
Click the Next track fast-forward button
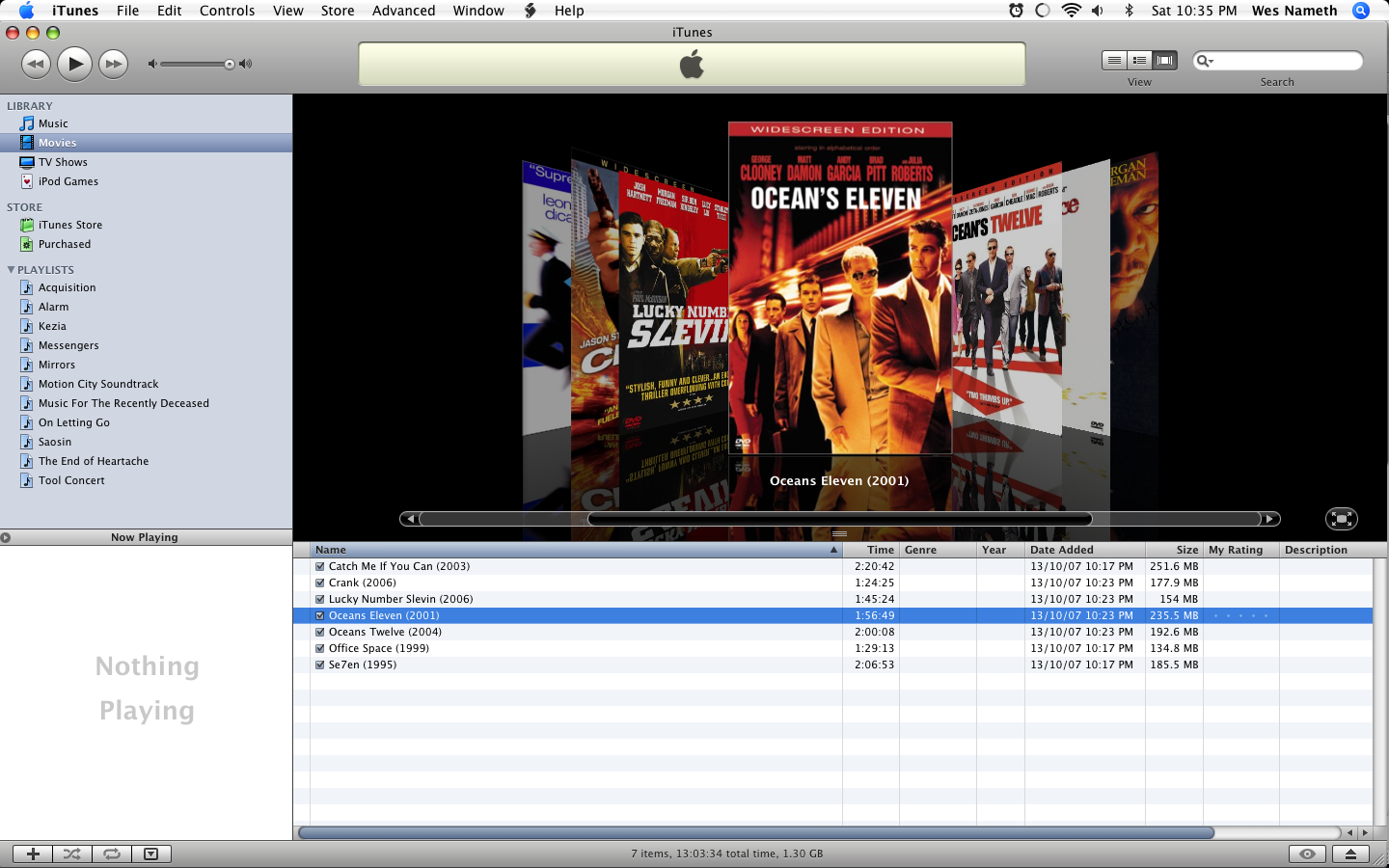tap(114, 65)
